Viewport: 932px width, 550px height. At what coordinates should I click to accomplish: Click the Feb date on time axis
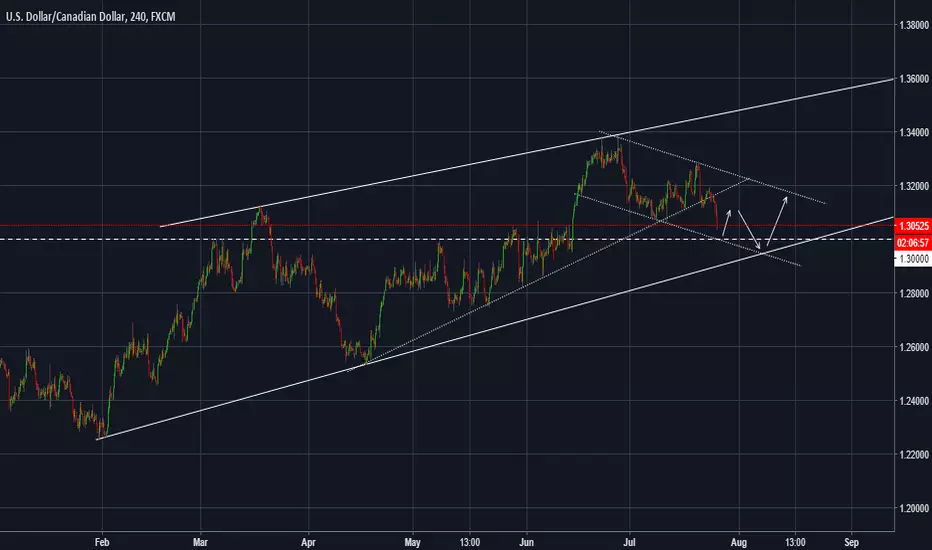click(102, 542)
